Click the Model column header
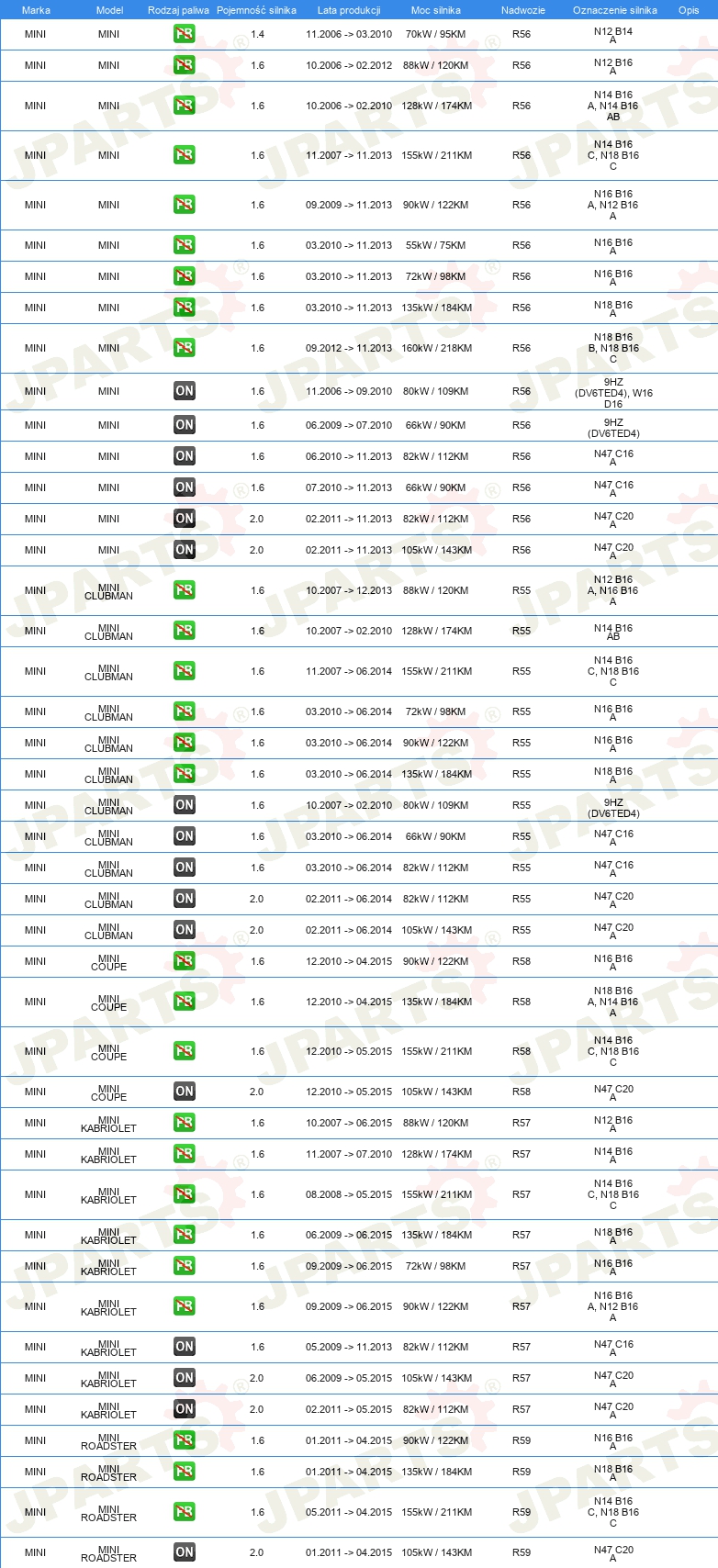Viewport: 718px width, 1568px height. [109, 10]
